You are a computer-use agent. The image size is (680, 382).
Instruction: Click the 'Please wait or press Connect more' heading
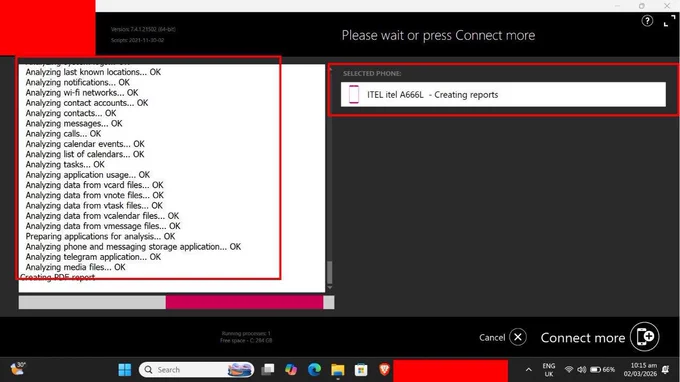coord(438,35)
